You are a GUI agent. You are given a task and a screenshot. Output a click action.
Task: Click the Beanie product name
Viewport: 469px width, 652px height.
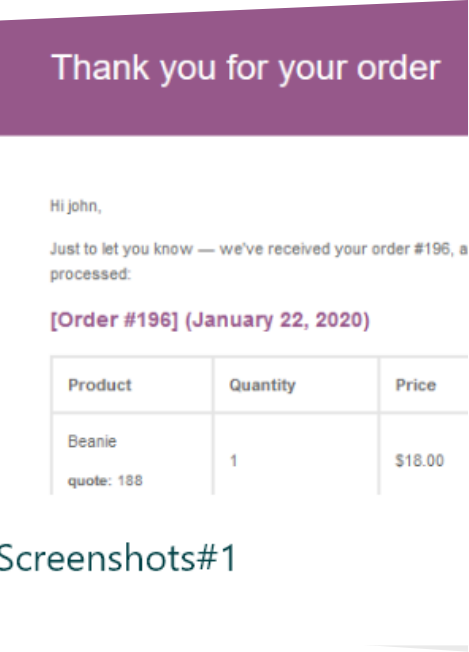pyautogui.click(x=92, y=441)
